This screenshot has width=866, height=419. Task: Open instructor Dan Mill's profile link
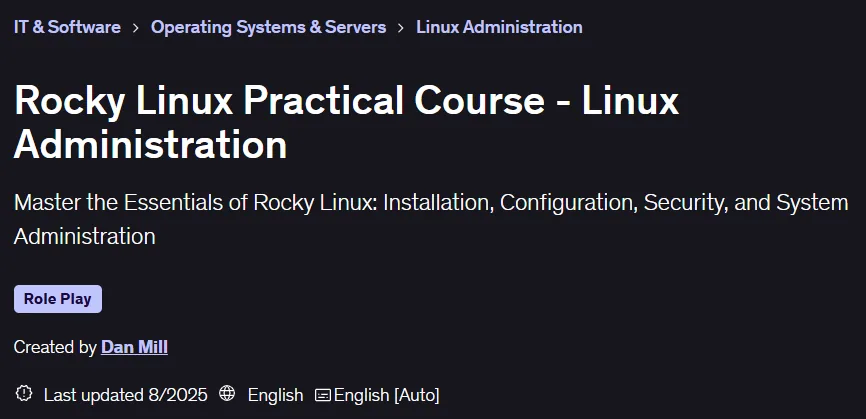point(134,347)
